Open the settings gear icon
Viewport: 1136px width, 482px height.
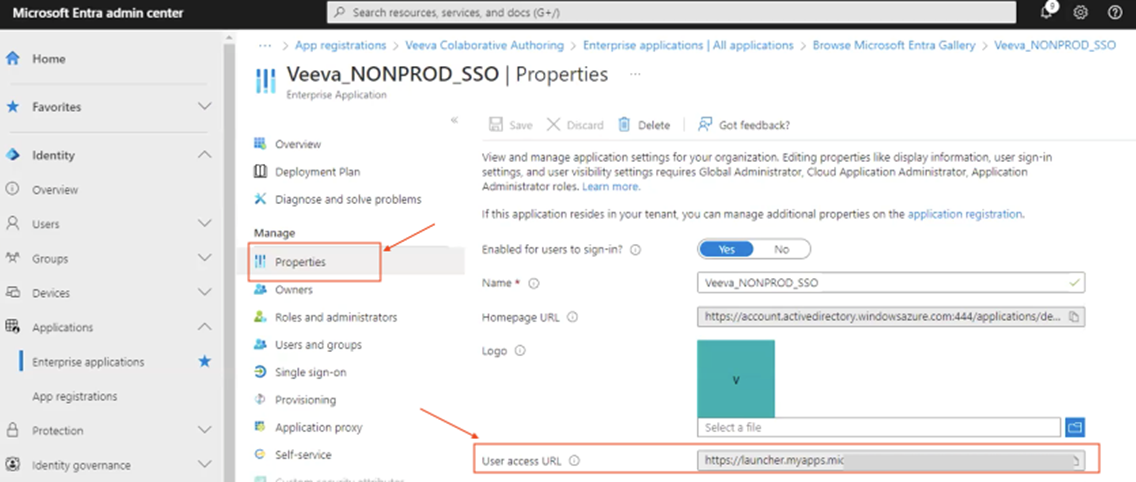(1080, 12)
